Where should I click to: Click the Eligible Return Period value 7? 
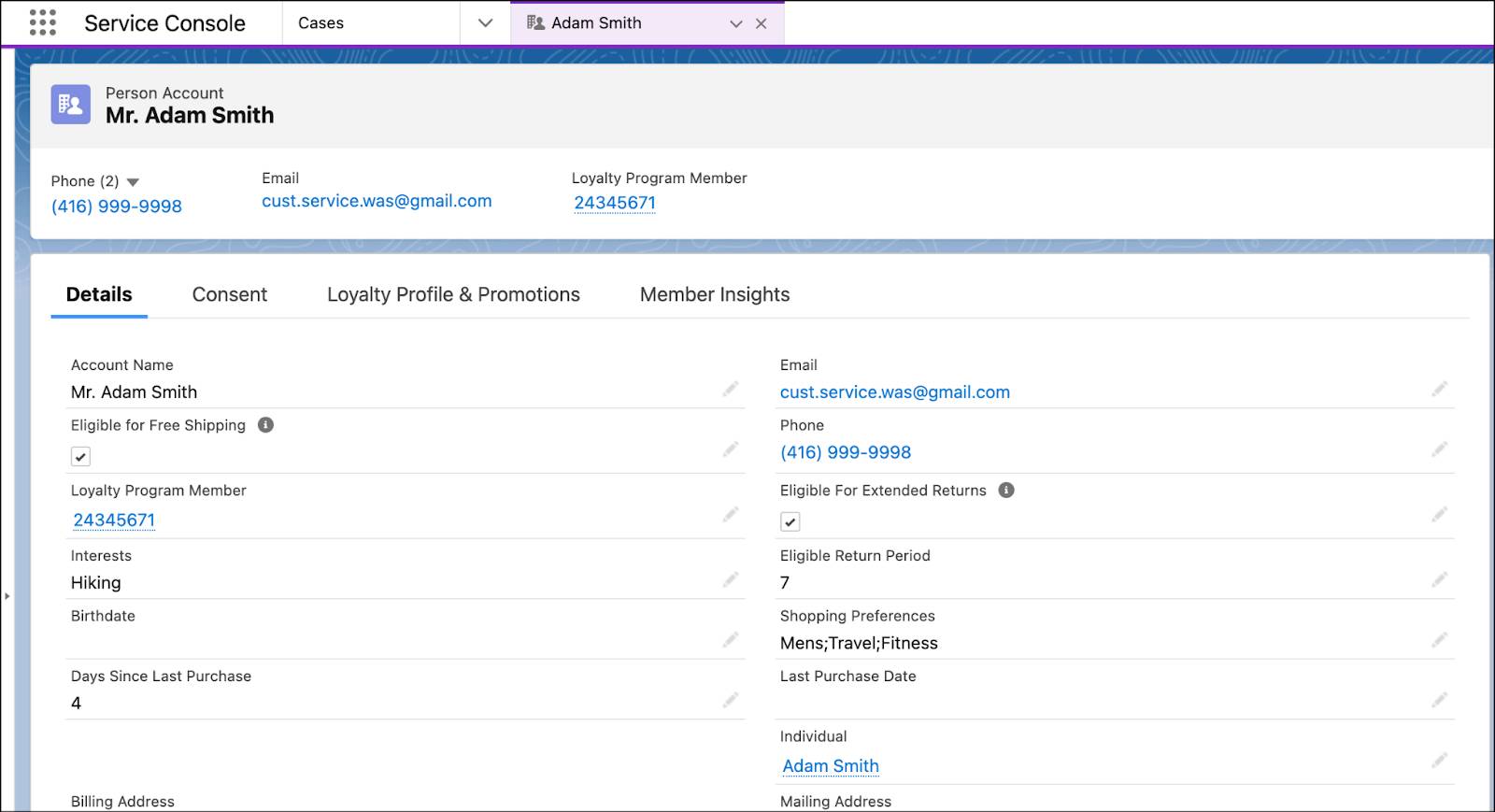click(785, 583)
